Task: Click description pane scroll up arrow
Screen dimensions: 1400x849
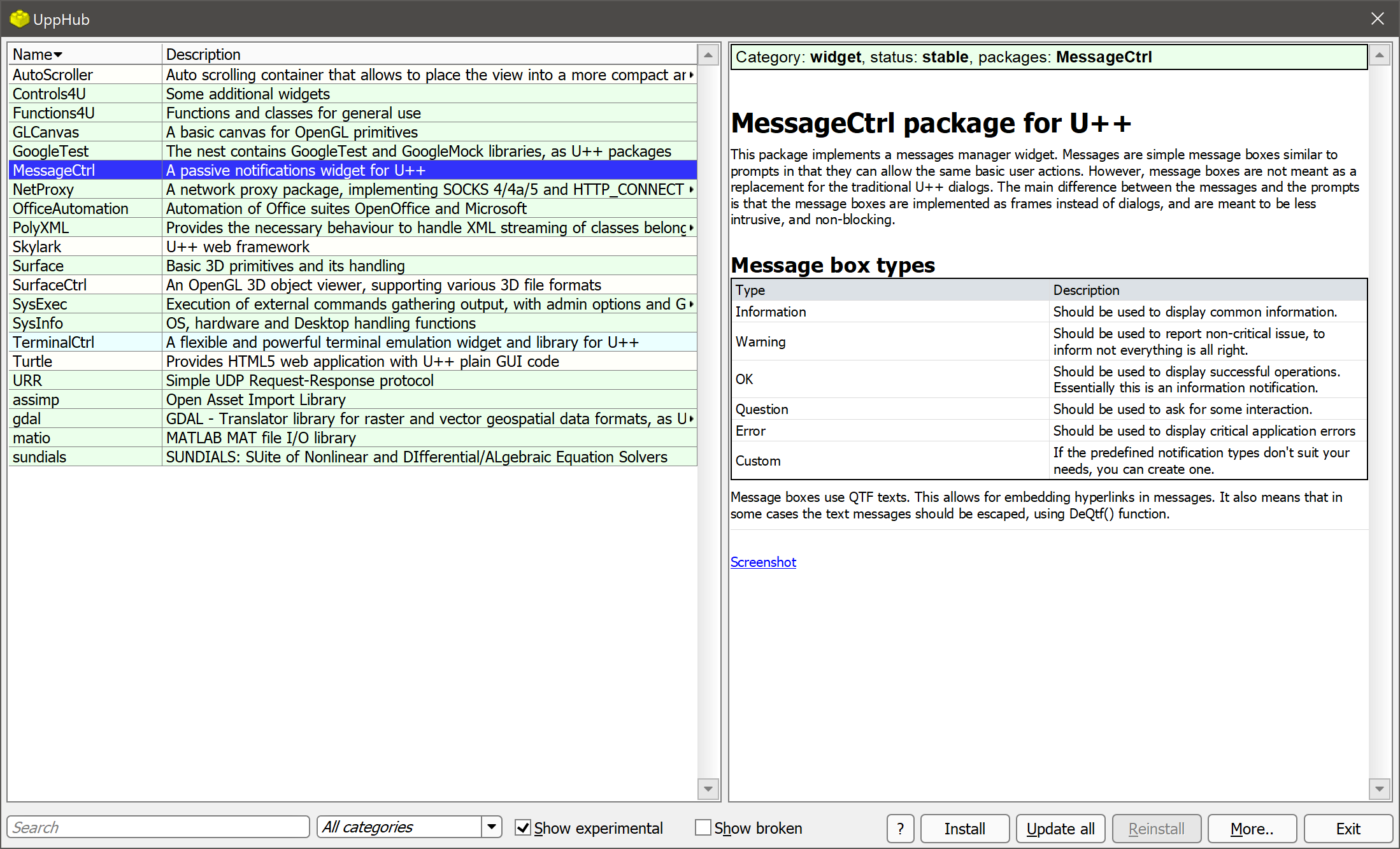Action: click(x=1379, y=56)
